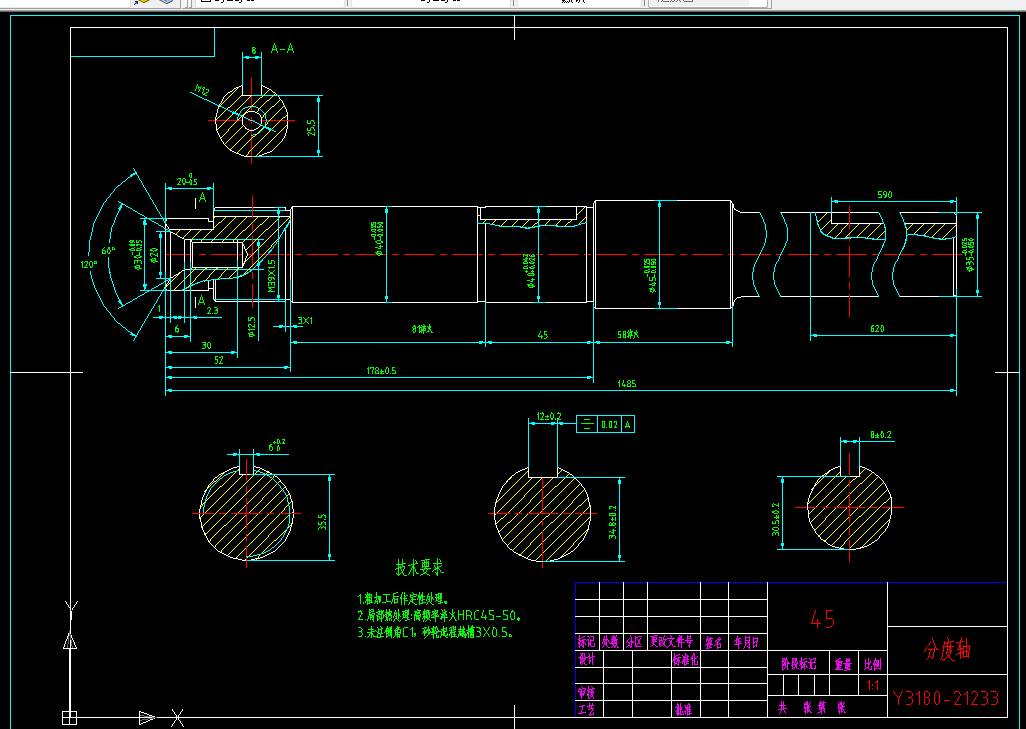The width and height of the screenshot is (1026, 729).
Task: Select the 1485 overall length dimension
Action: pyautogui.click(x=626, y=383)
